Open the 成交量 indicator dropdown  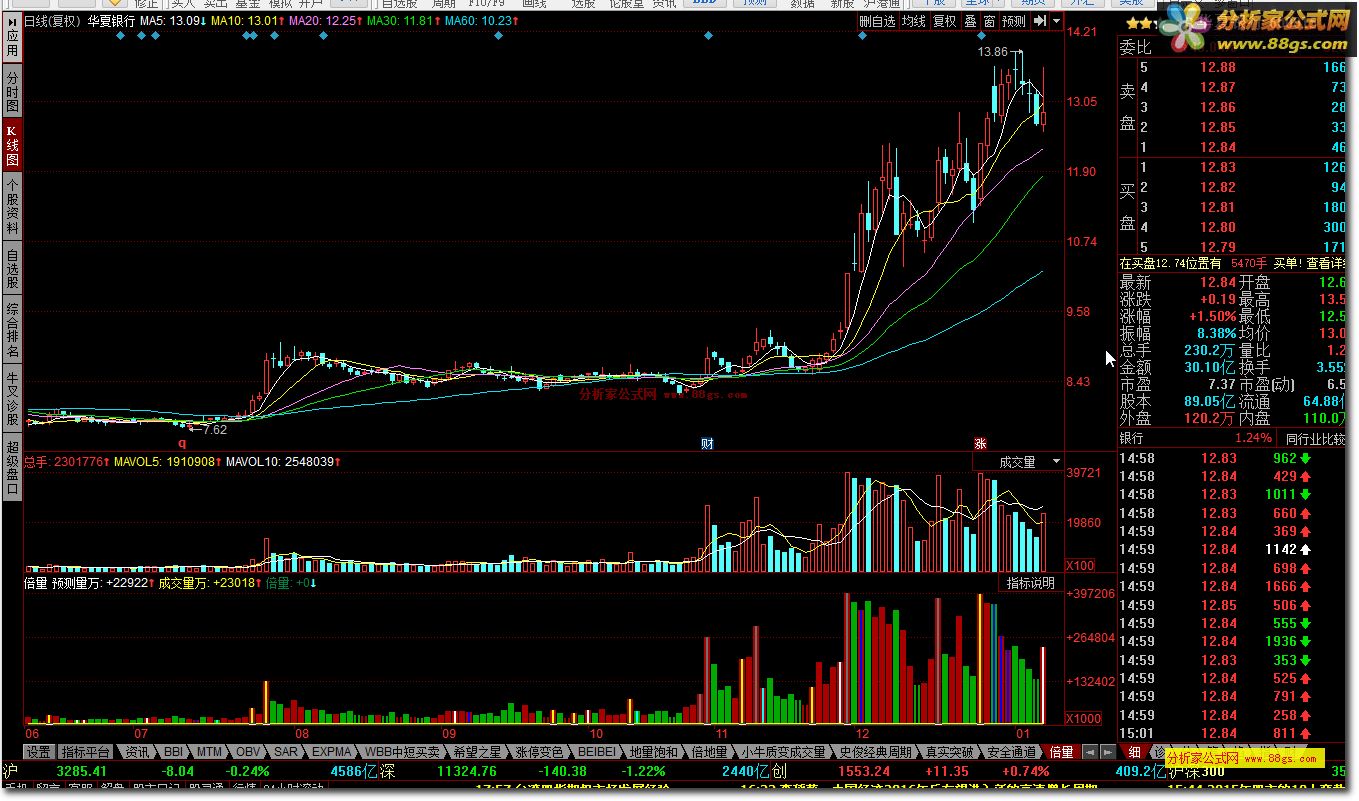(x=1018, y=462)
